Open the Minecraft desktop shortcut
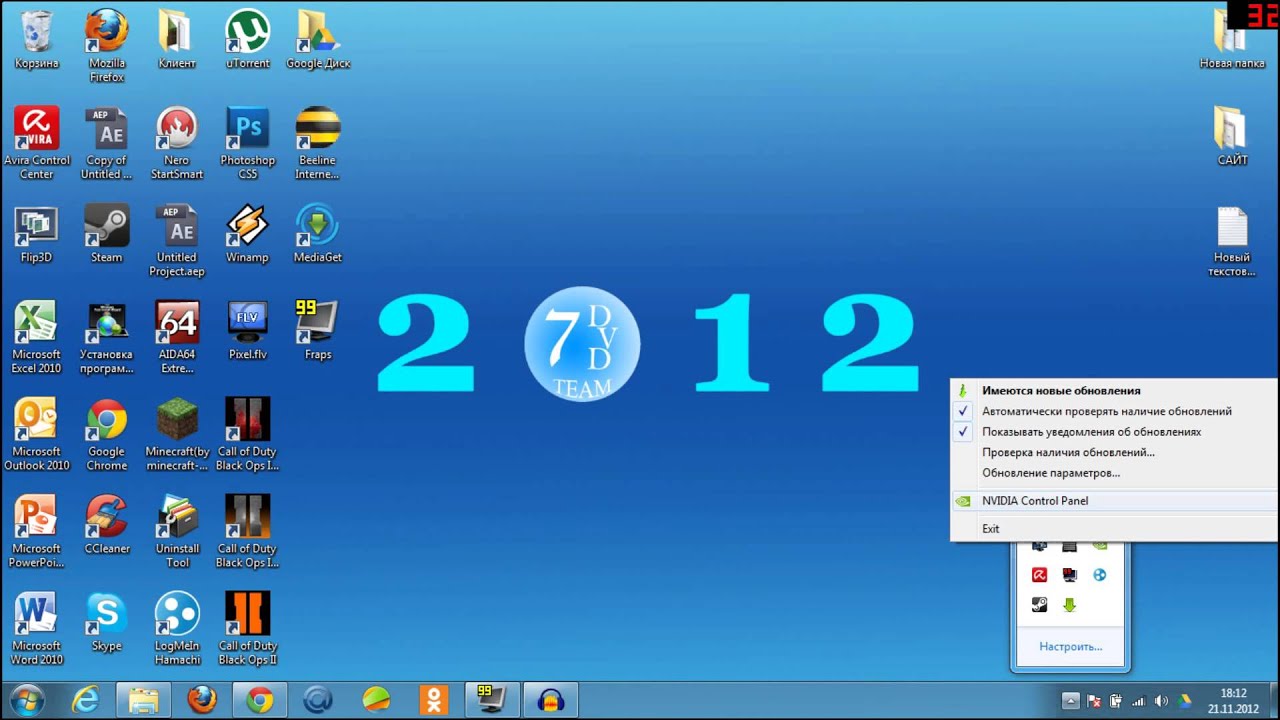The width and height of the screenshot is (1280, 720). click(x=177, y=434)
